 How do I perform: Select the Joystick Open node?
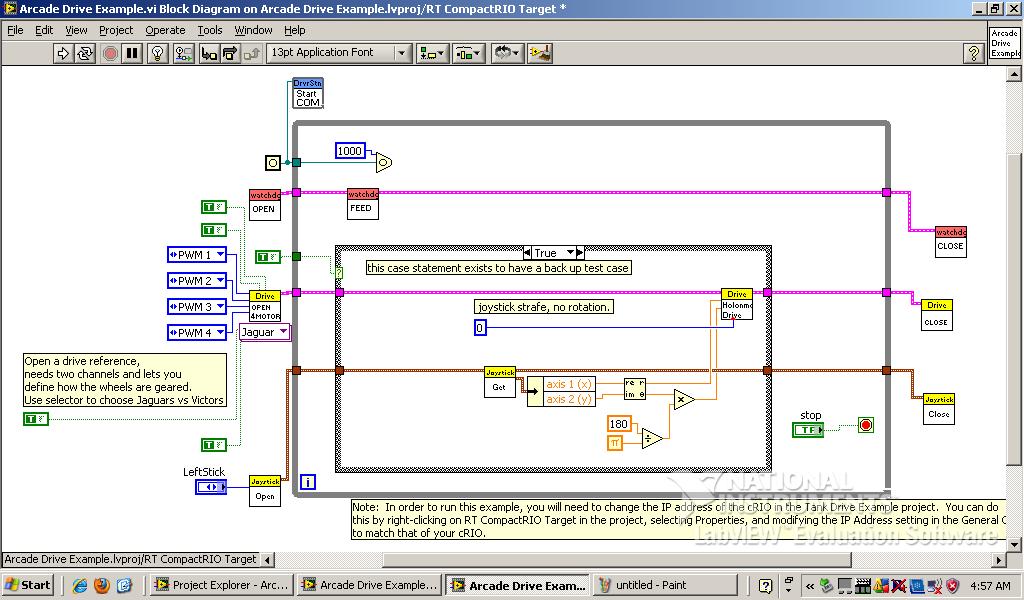(x=264, y=491)
